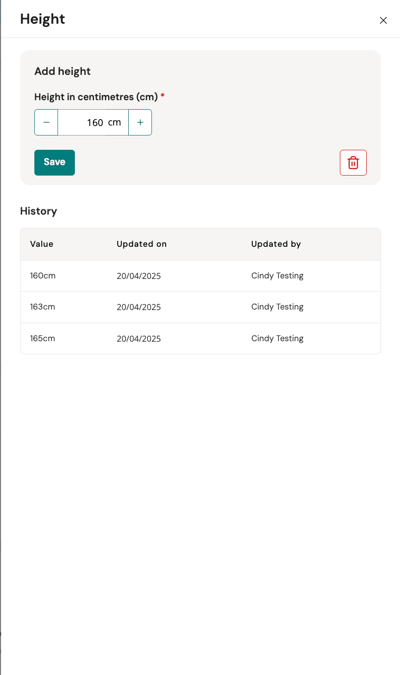Click the cm unit inside the input
The width and height of the screenshot is (400, 675).
pyautogui.click(x=114, y=123)
